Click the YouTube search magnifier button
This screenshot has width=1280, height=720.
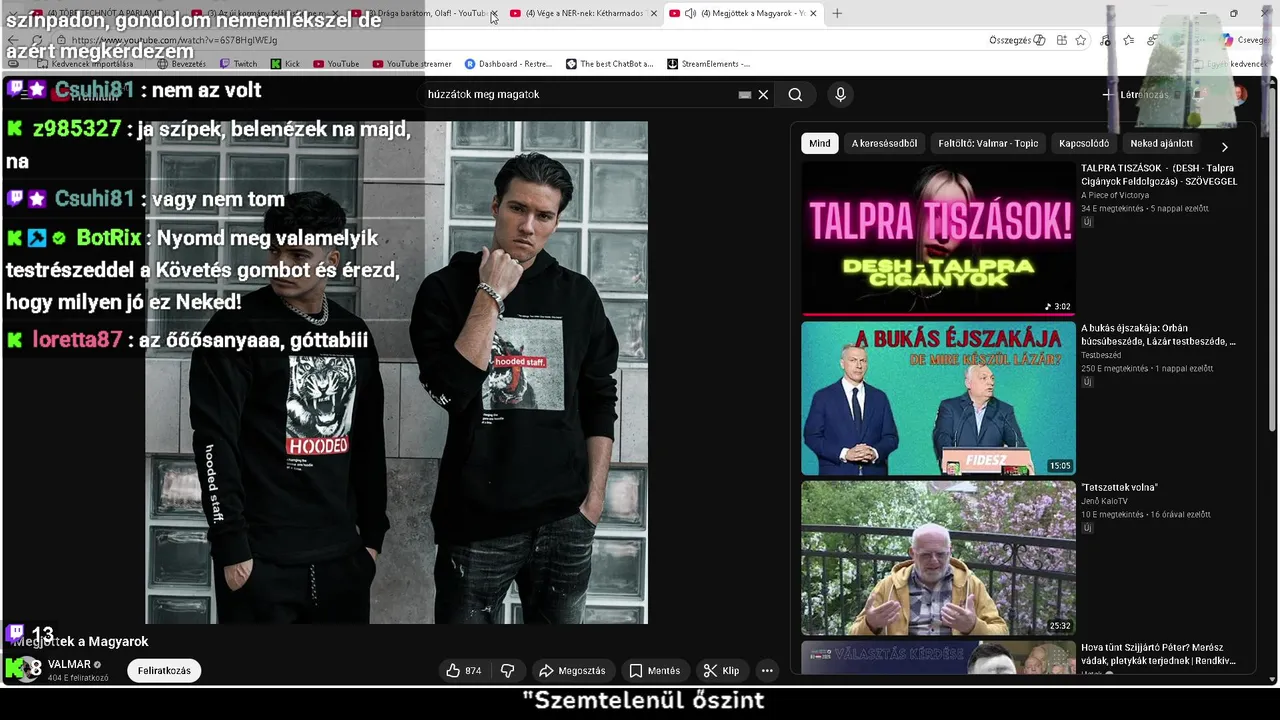pos(795,94)
